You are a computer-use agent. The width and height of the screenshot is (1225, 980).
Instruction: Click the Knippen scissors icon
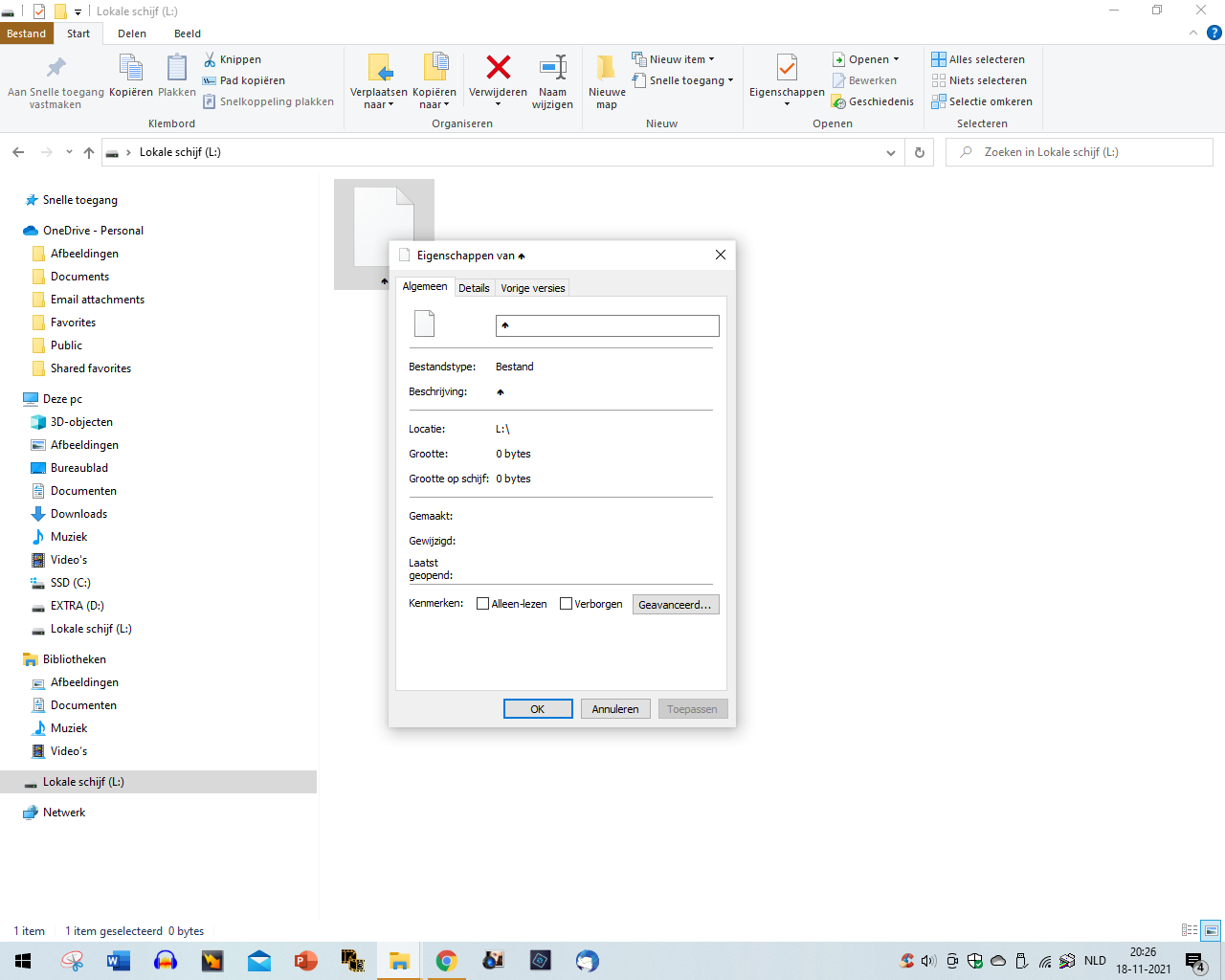(210, 59)
